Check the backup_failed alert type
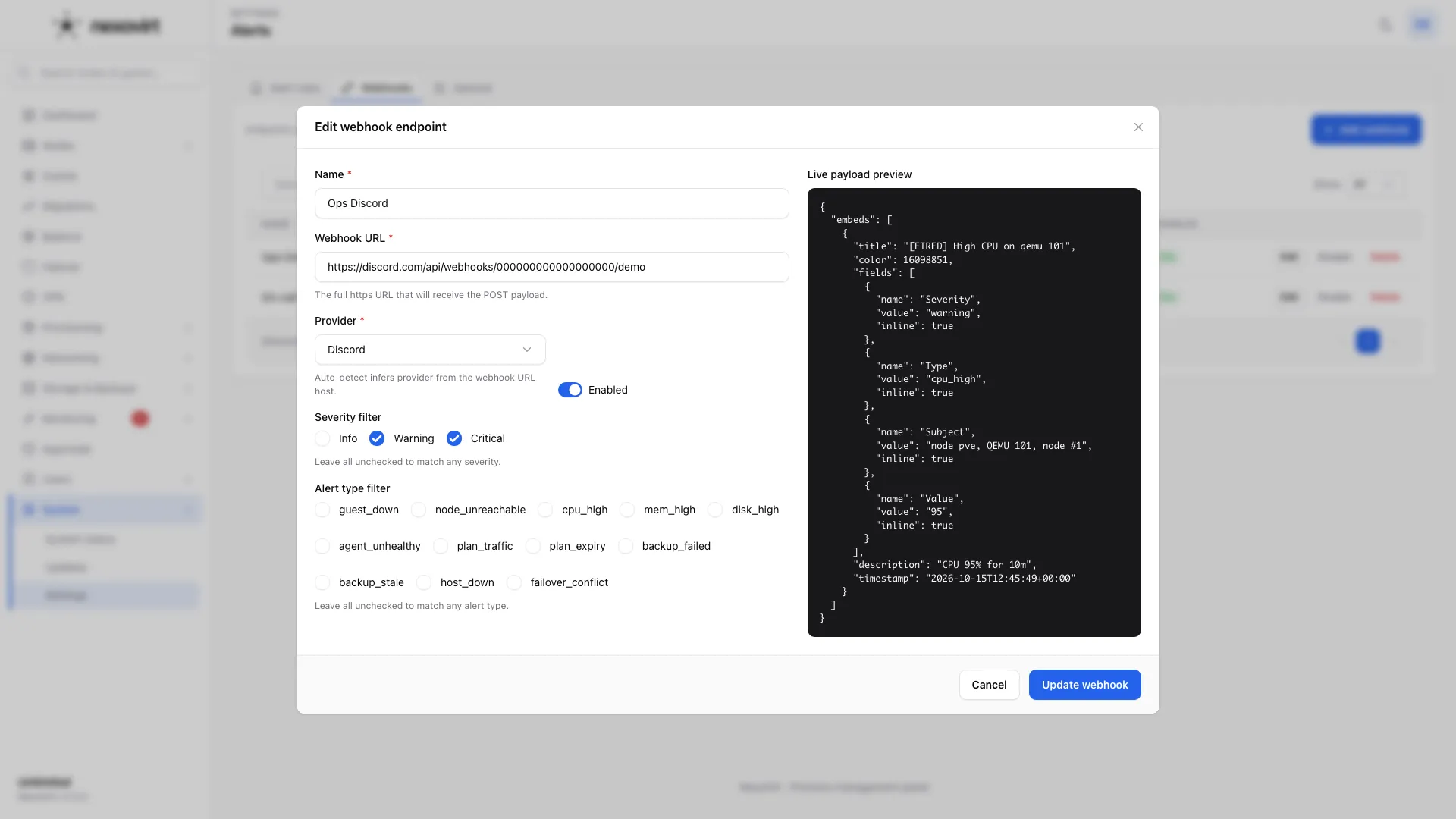This screenshot has width=1456, height=819. tap(626, 546)
